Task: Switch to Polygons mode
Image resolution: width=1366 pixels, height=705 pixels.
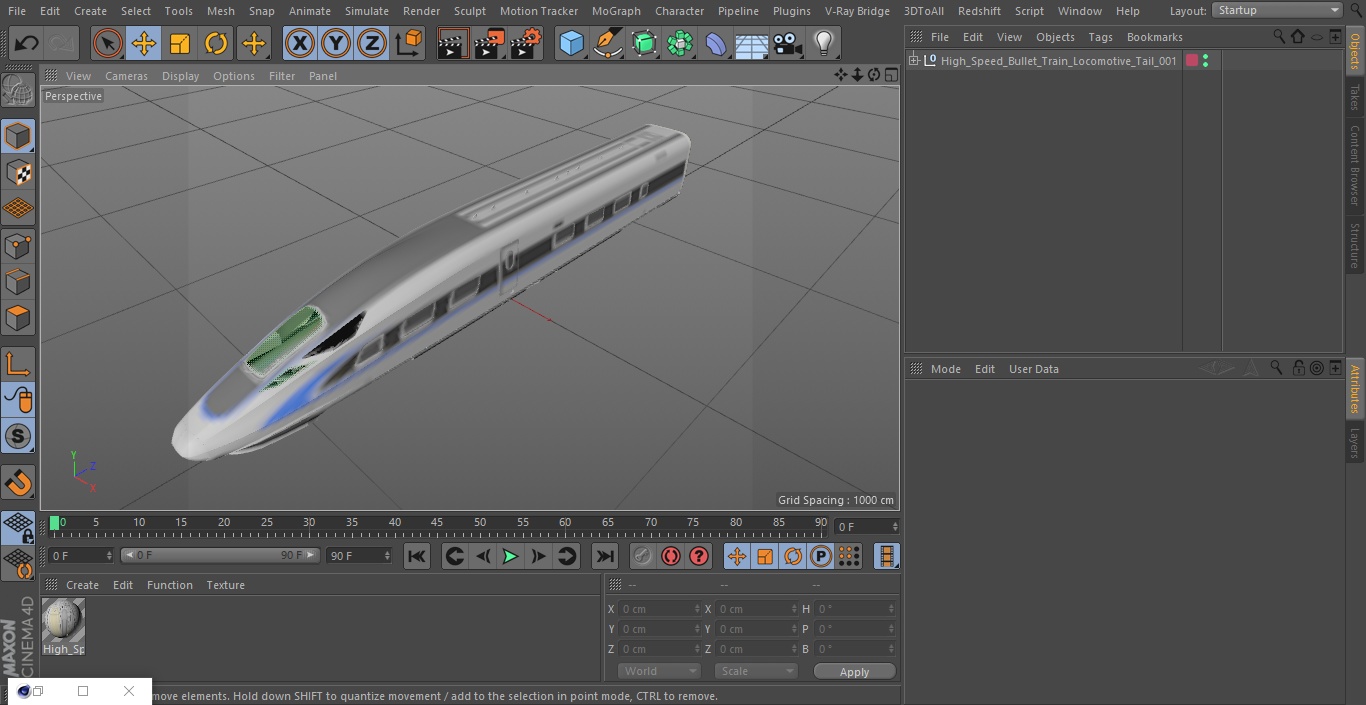Action: [x=18, y=318]
